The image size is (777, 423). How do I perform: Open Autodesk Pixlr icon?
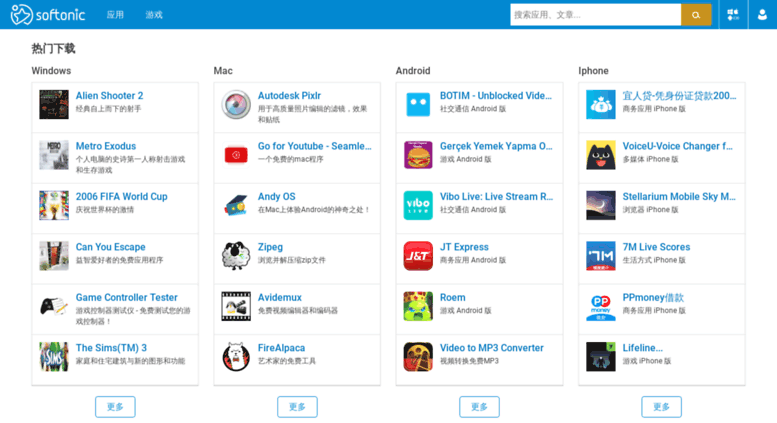point(236,105)
